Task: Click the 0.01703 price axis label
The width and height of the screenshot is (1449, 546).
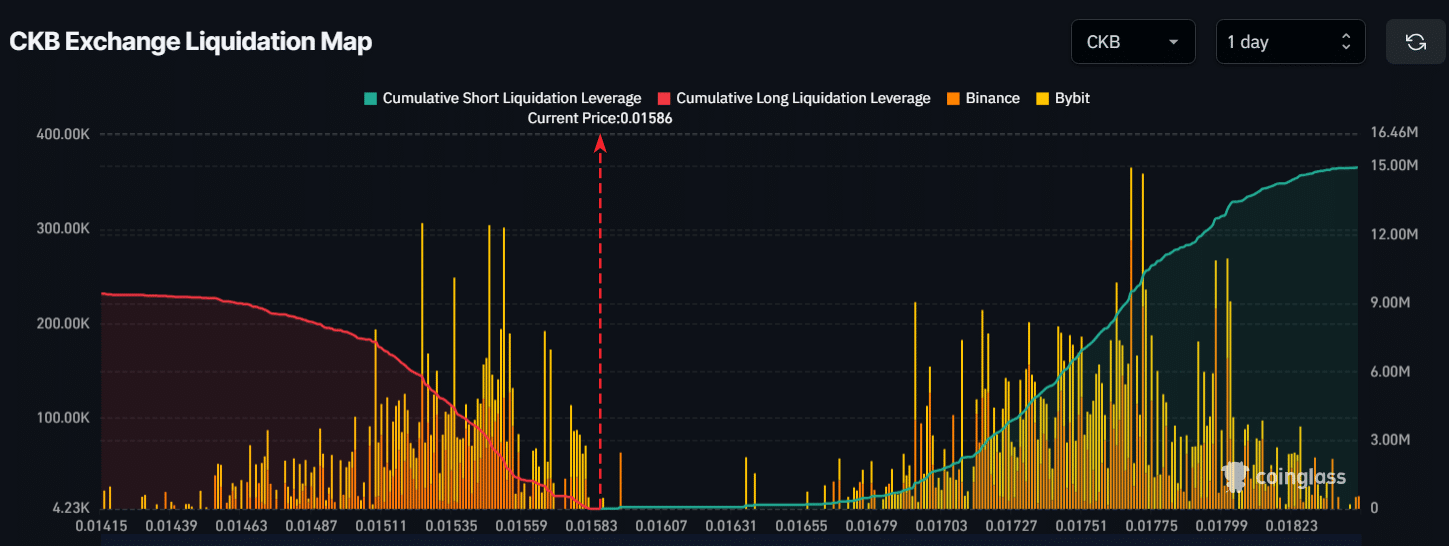Action: point(940,525)
